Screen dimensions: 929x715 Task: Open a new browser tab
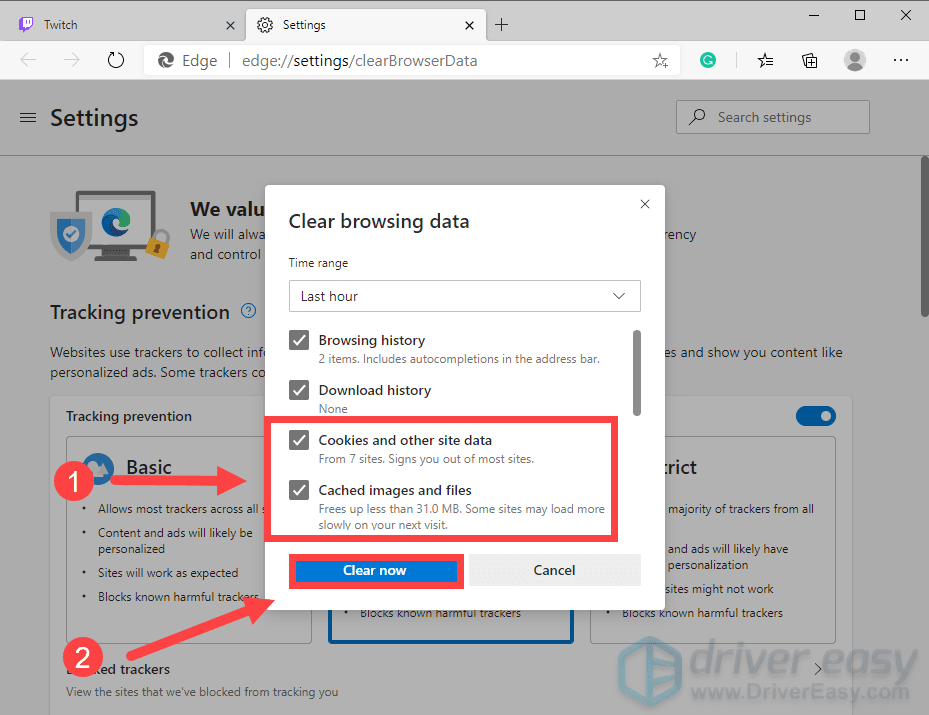(501, 25)
